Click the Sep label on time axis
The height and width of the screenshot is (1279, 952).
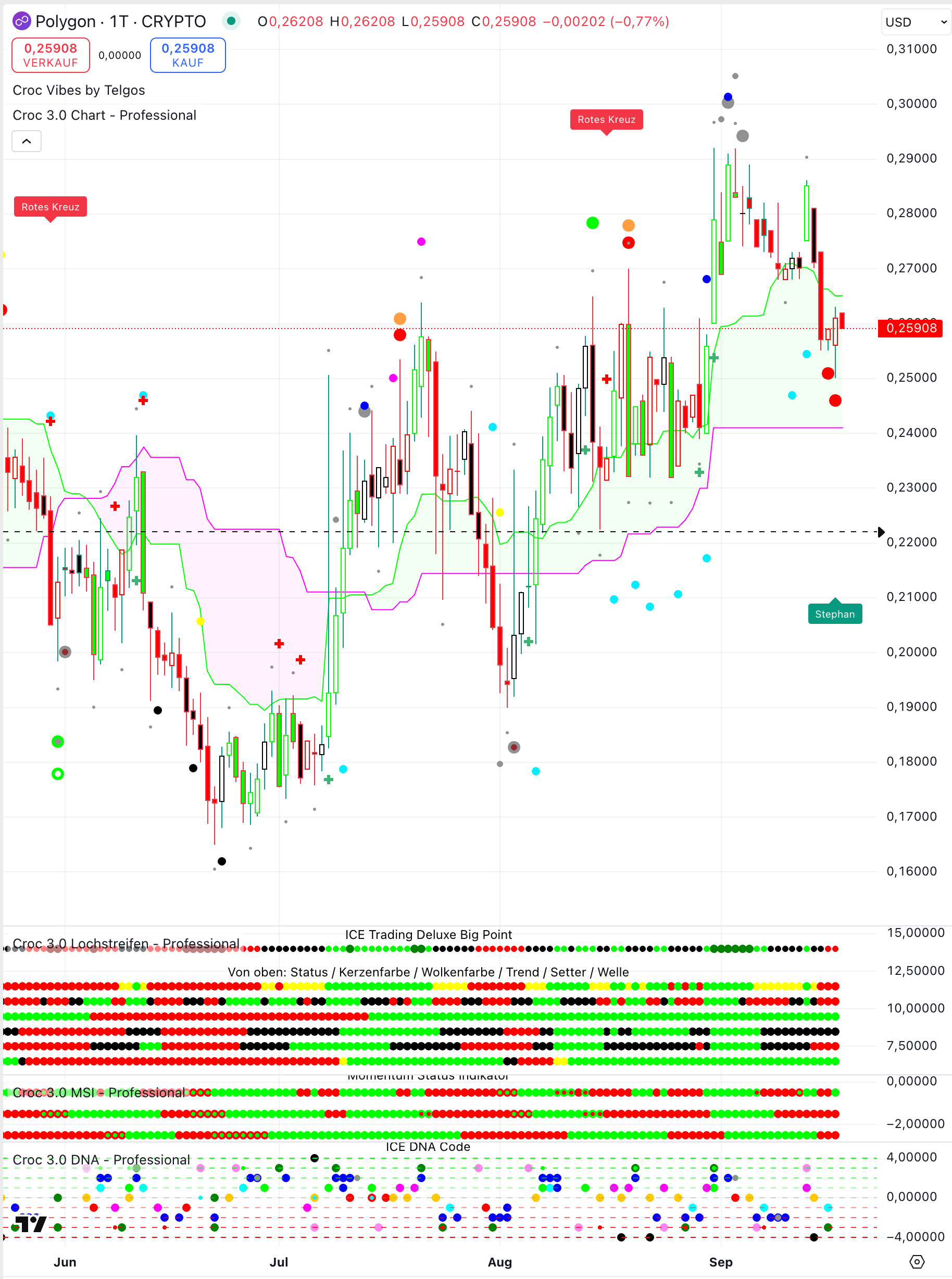(720, 1262)
